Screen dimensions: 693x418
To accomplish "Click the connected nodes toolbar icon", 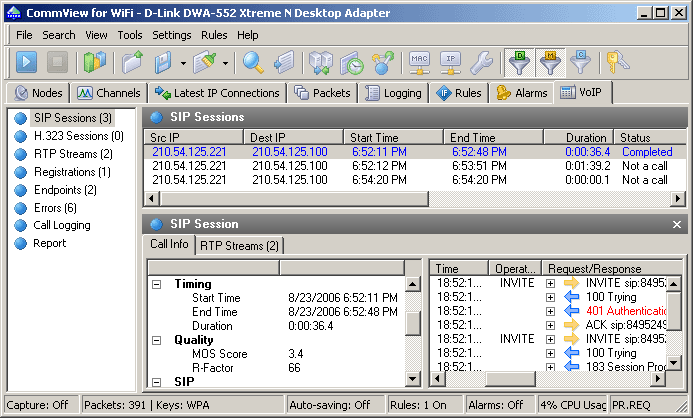I will [x=383, y=62].
